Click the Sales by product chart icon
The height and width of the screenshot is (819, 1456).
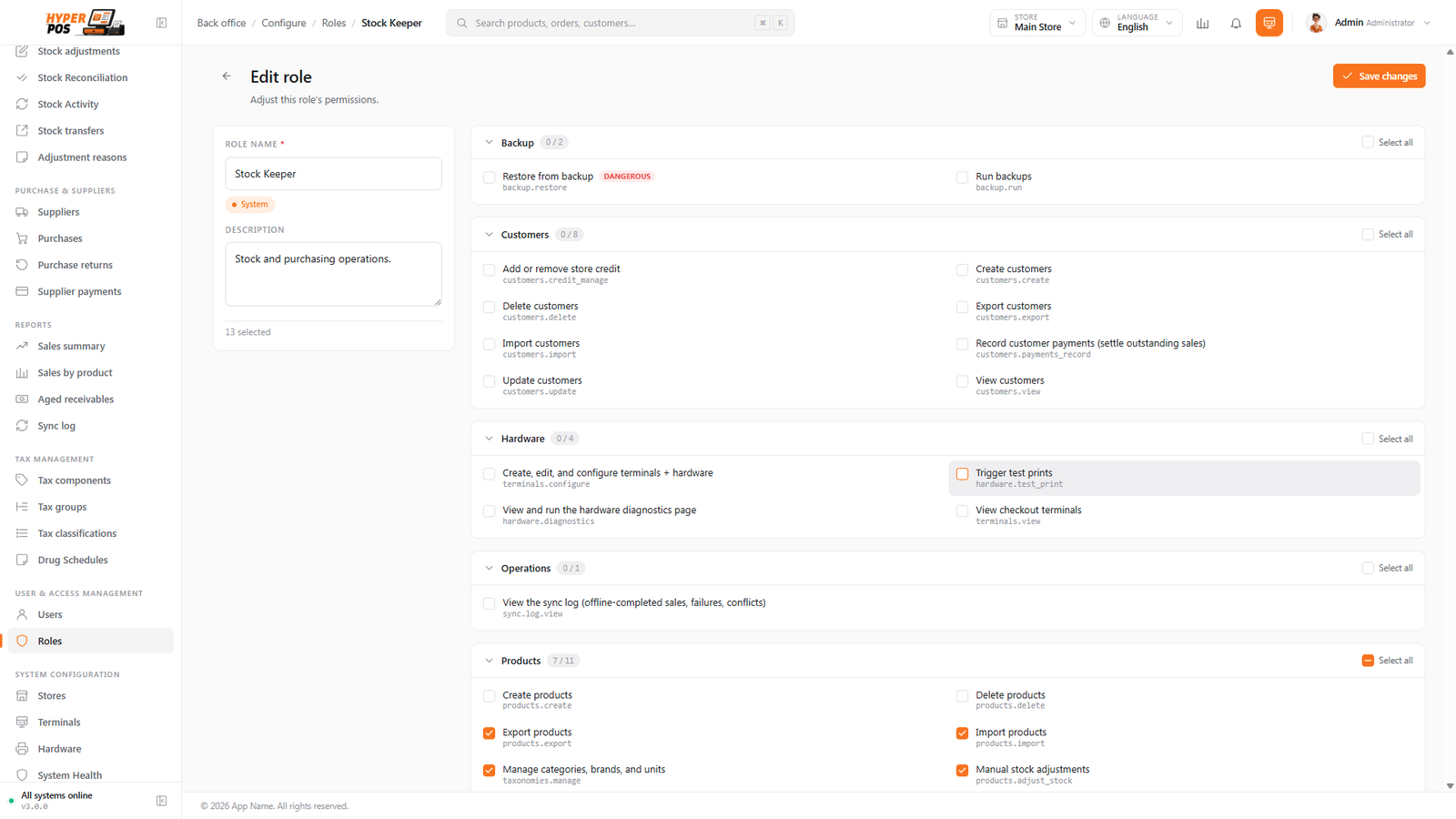22,372
